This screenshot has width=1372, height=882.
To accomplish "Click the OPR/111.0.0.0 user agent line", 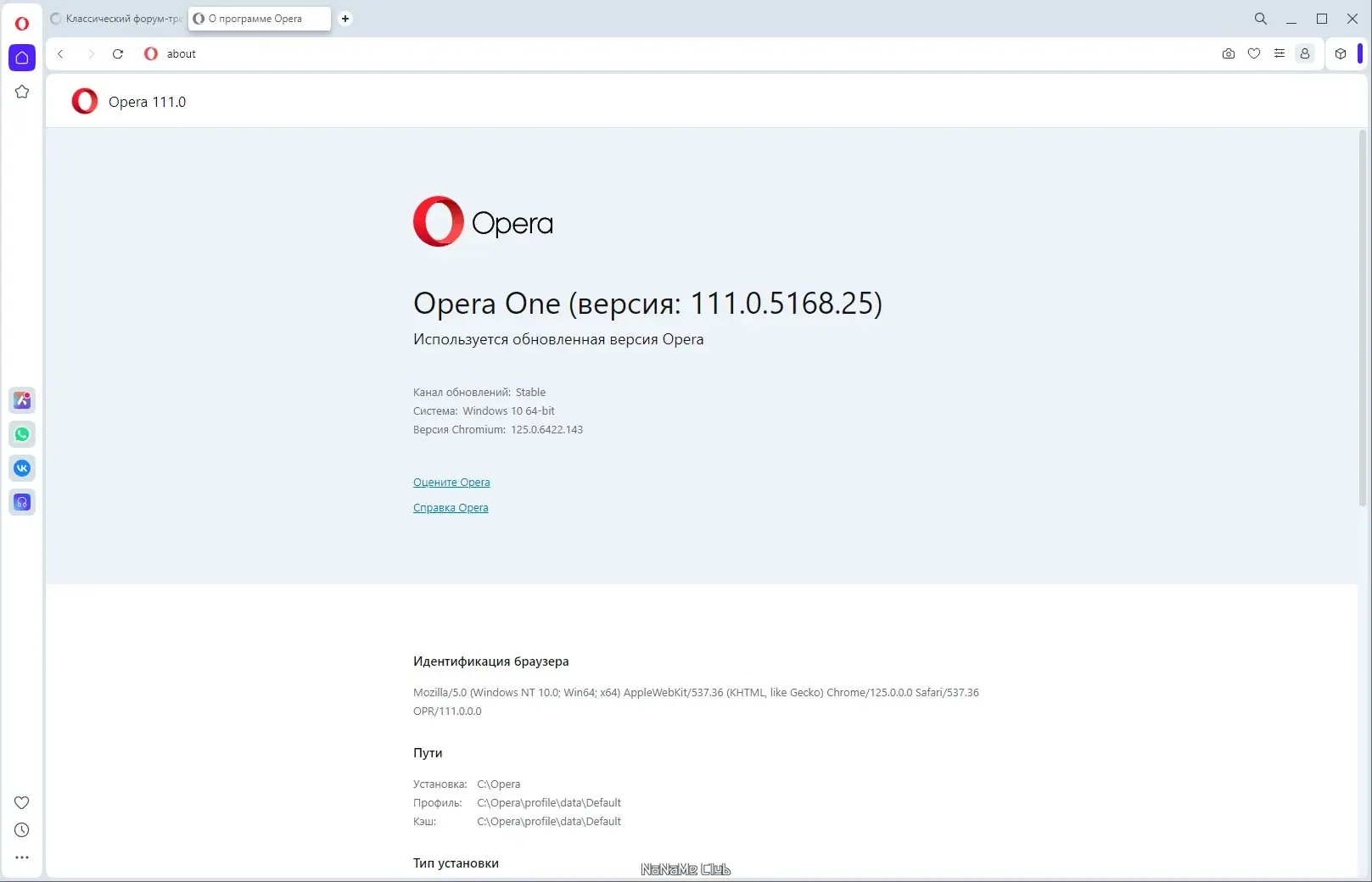I will tap(447, 712).
